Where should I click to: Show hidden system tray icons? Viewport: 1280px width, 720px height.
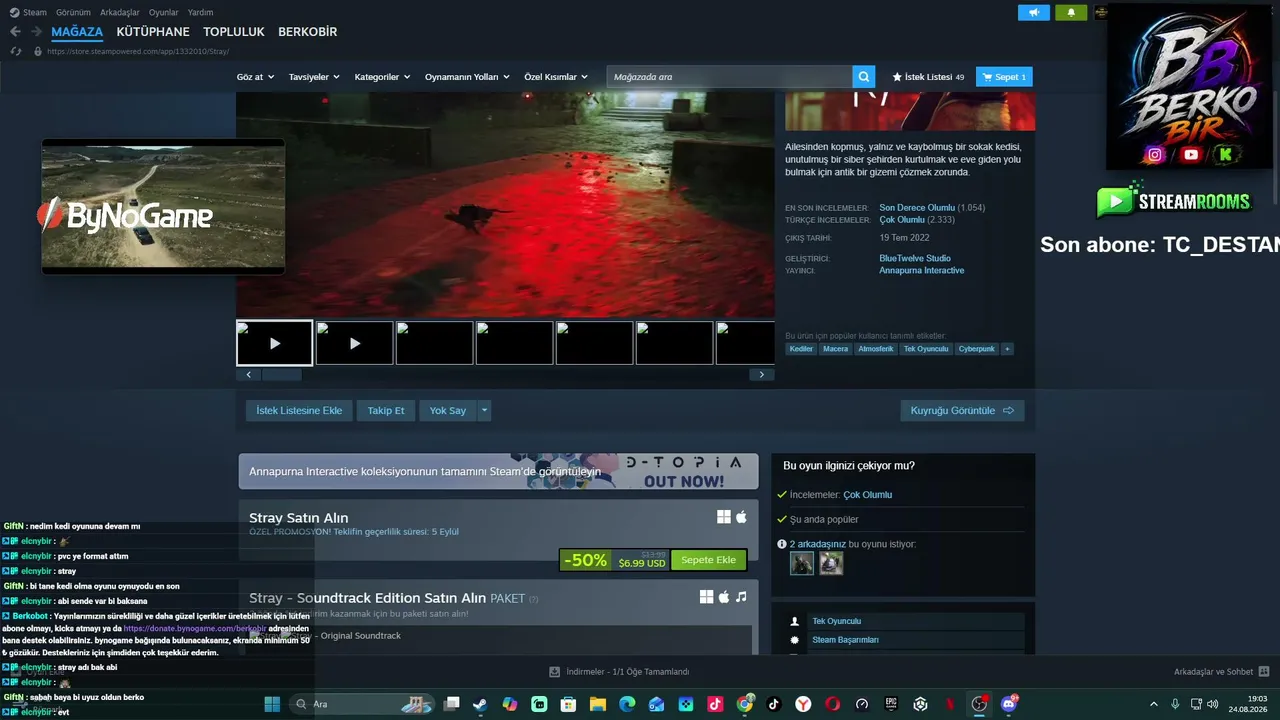pyautogui.click(x=1153, y=704)
